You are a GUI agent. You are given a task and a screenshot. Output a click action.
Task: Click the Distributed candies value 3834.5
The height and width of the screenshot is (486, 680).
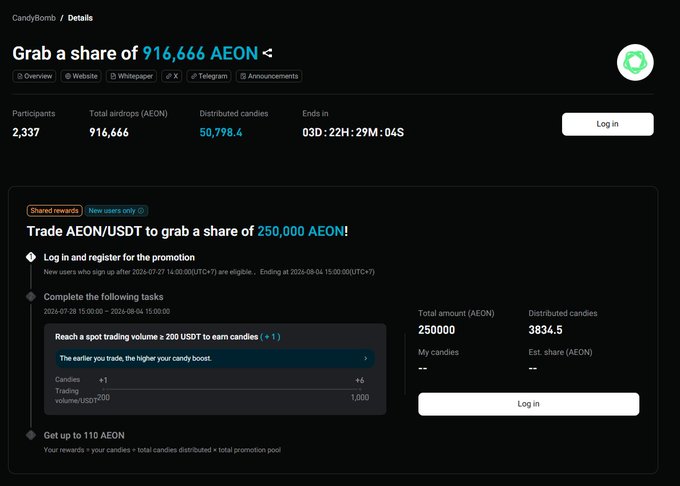coord(545,330)
